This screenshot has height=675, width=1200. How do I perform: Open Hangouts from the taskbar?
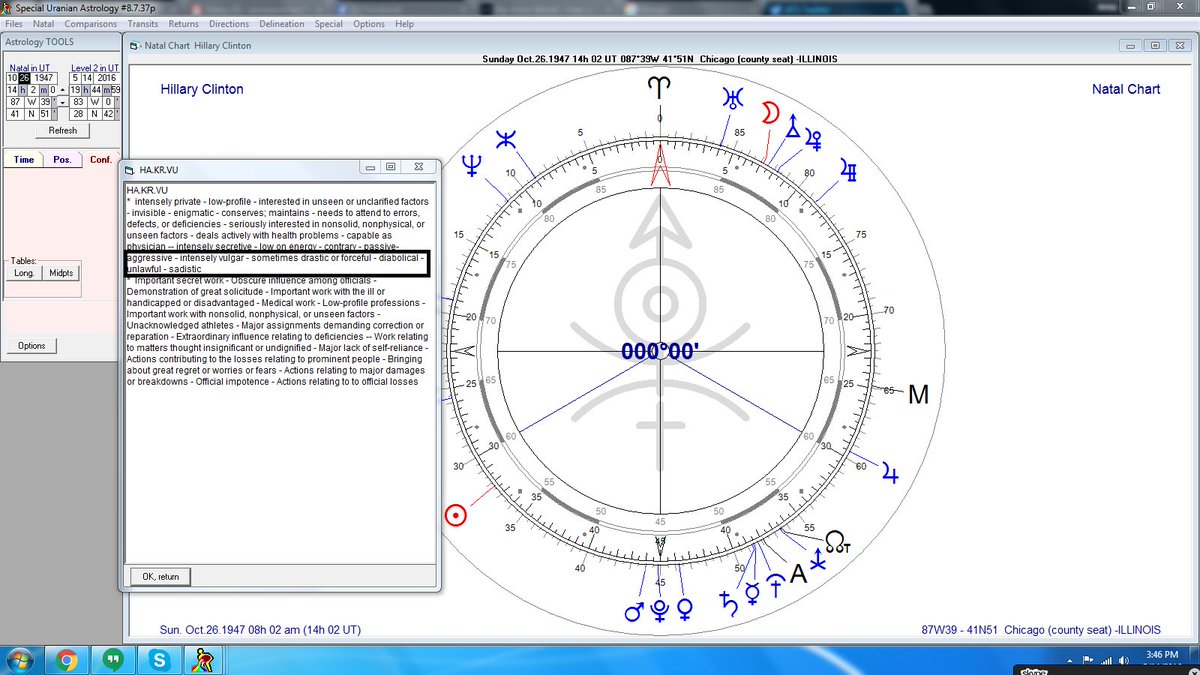click(x=114, y=660)
